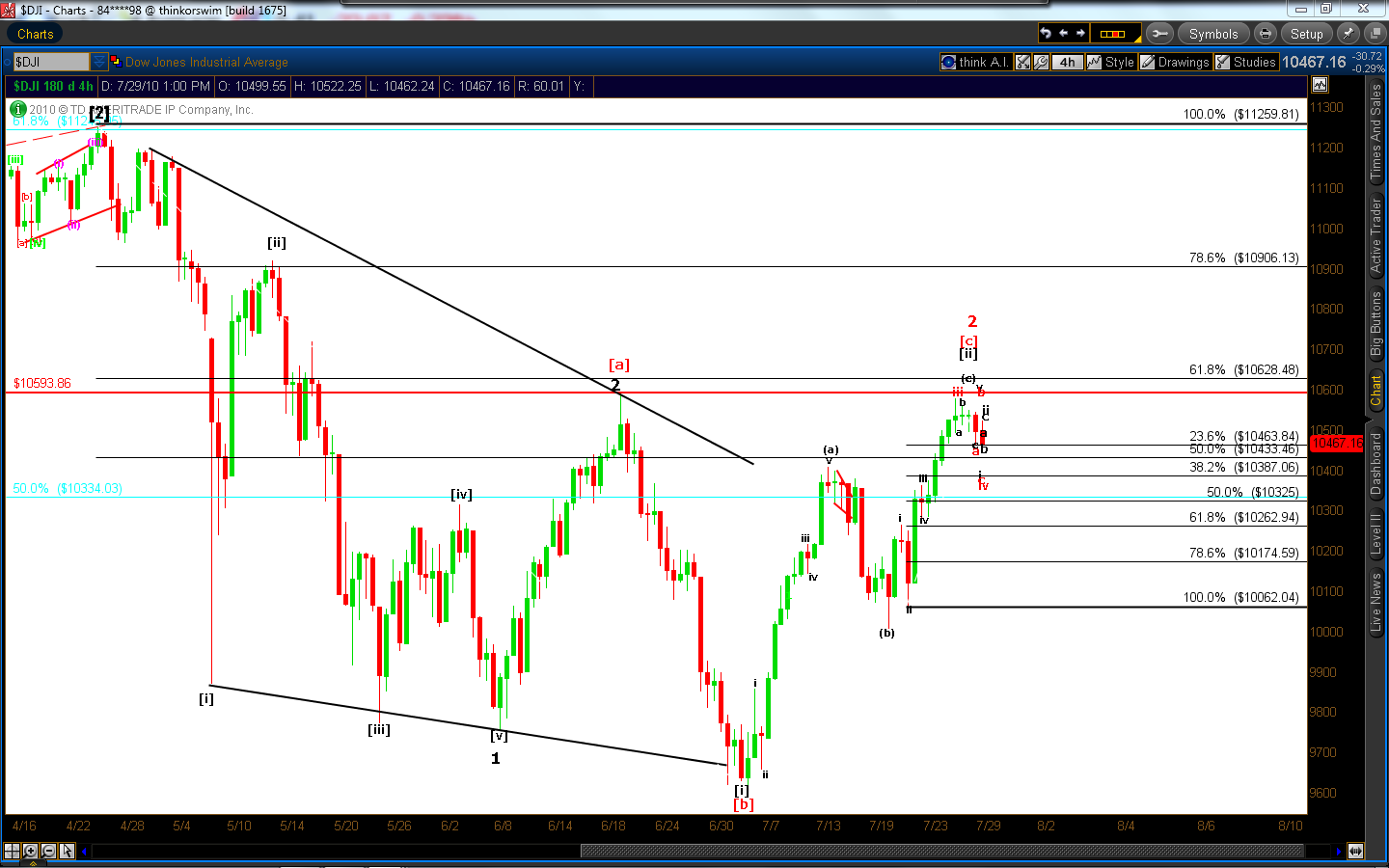Expand the symbol dropdown arrow next to $DJI
The image size is (1389, 868).
pos(99,62)
